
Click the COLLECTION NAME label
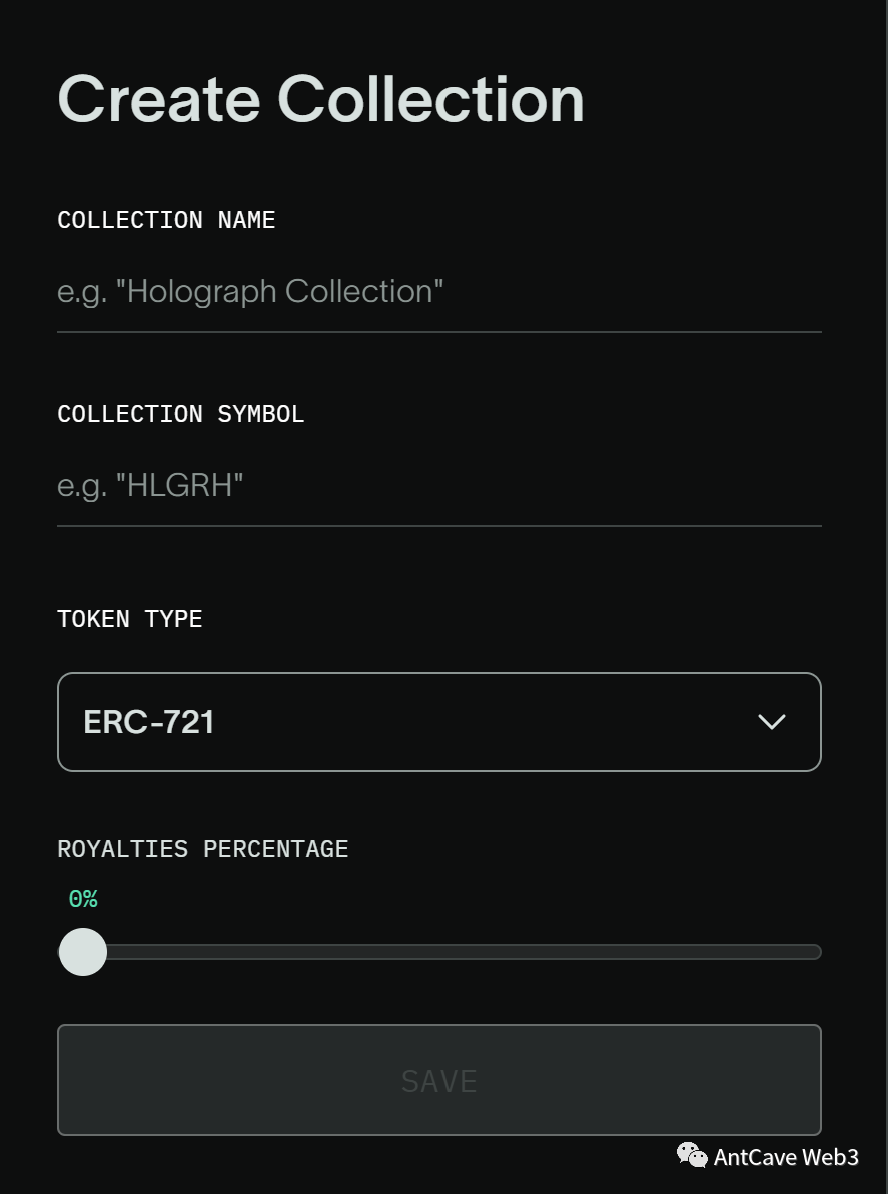coord(166,220)
